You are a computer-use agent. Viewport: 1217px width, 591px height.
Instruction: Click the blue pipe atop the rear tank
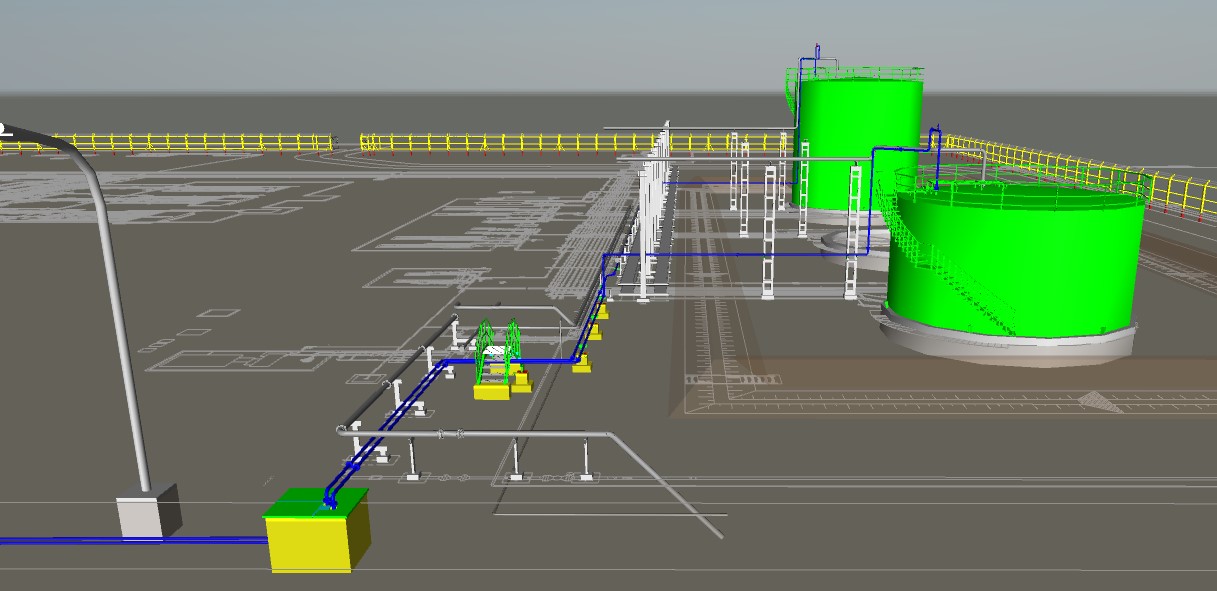(x=817, y=54)
